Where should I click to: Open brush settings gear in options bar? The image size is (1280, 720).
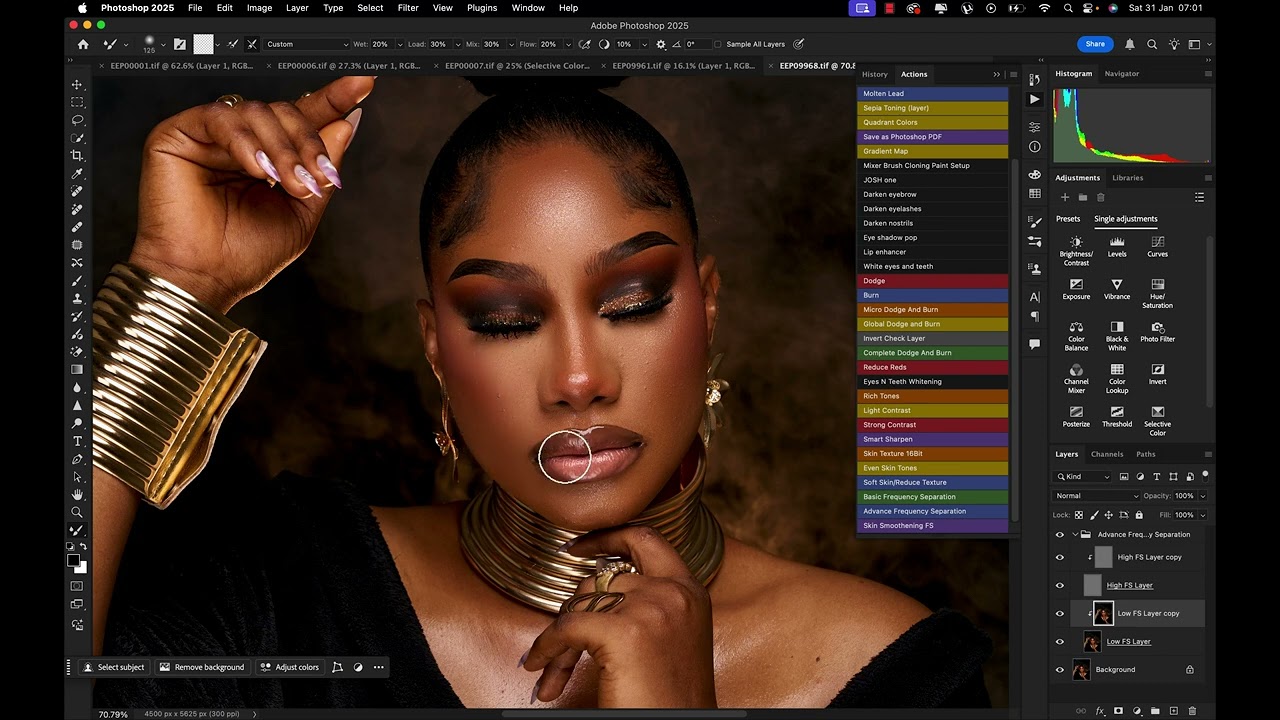click(661, 44)
